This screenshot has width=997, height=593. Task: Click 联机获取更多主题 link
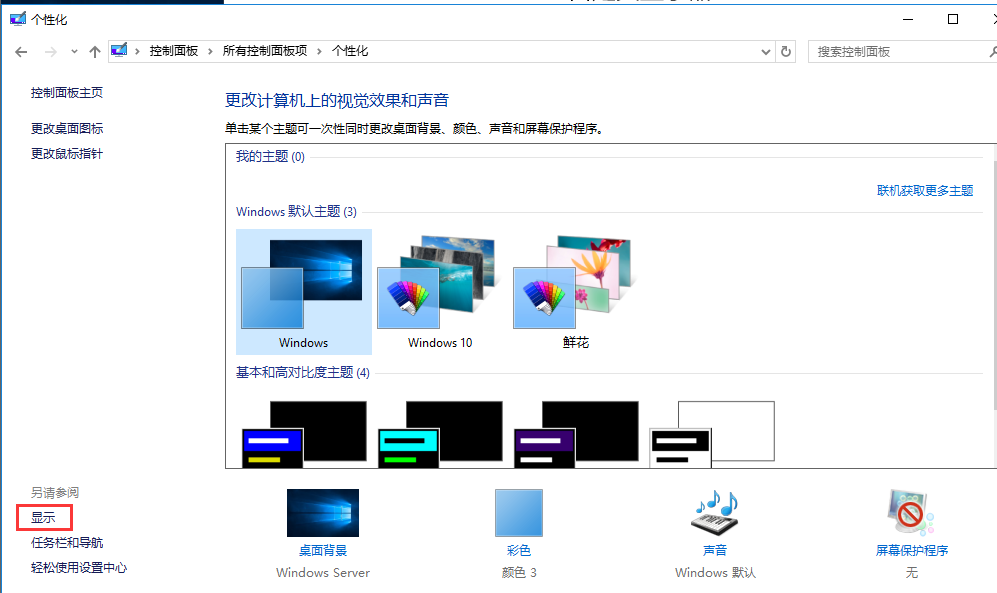click(x=925, y=191)
